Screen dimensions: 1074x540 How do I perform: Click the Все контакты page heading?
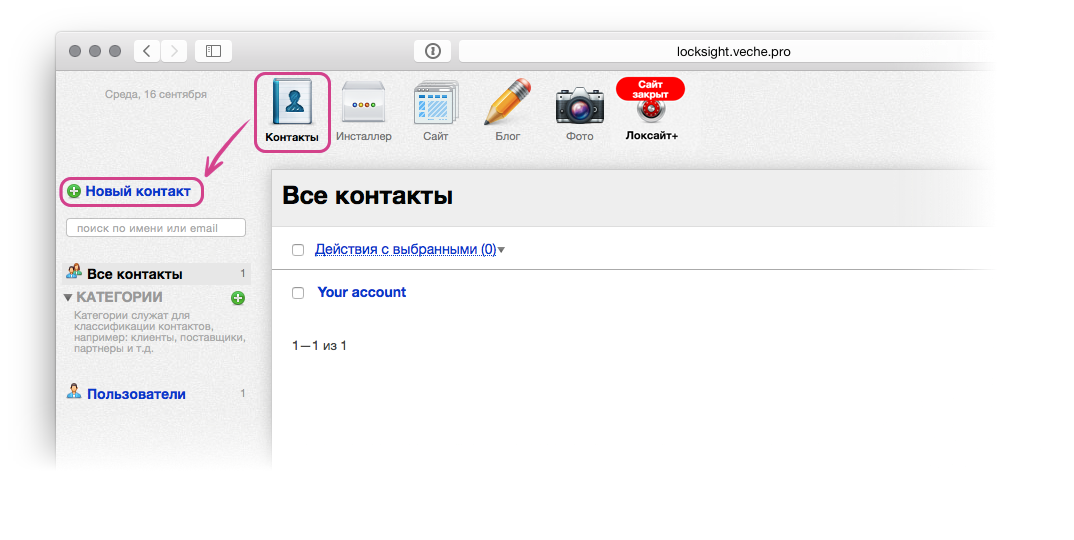coord(368,196)
